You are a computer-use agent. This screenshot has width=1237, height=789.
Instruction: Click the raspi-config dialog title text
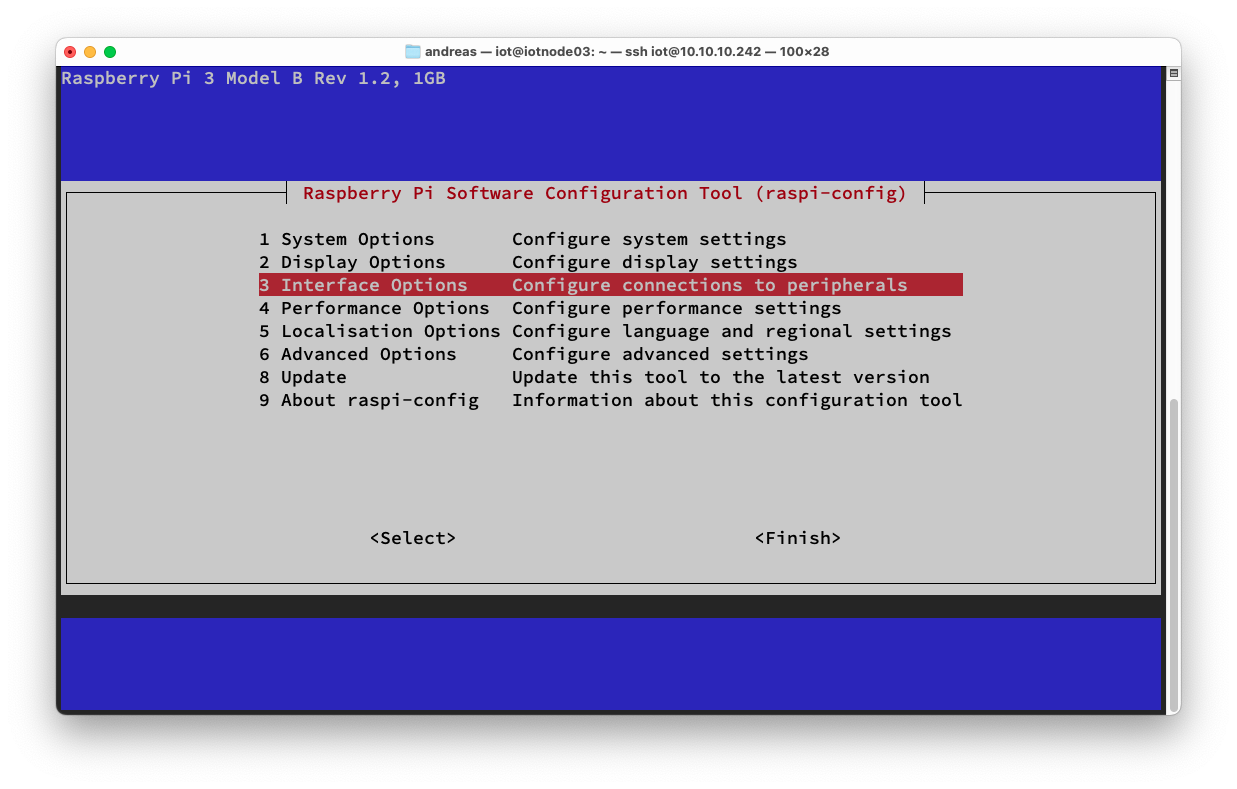tap(605, 193)
